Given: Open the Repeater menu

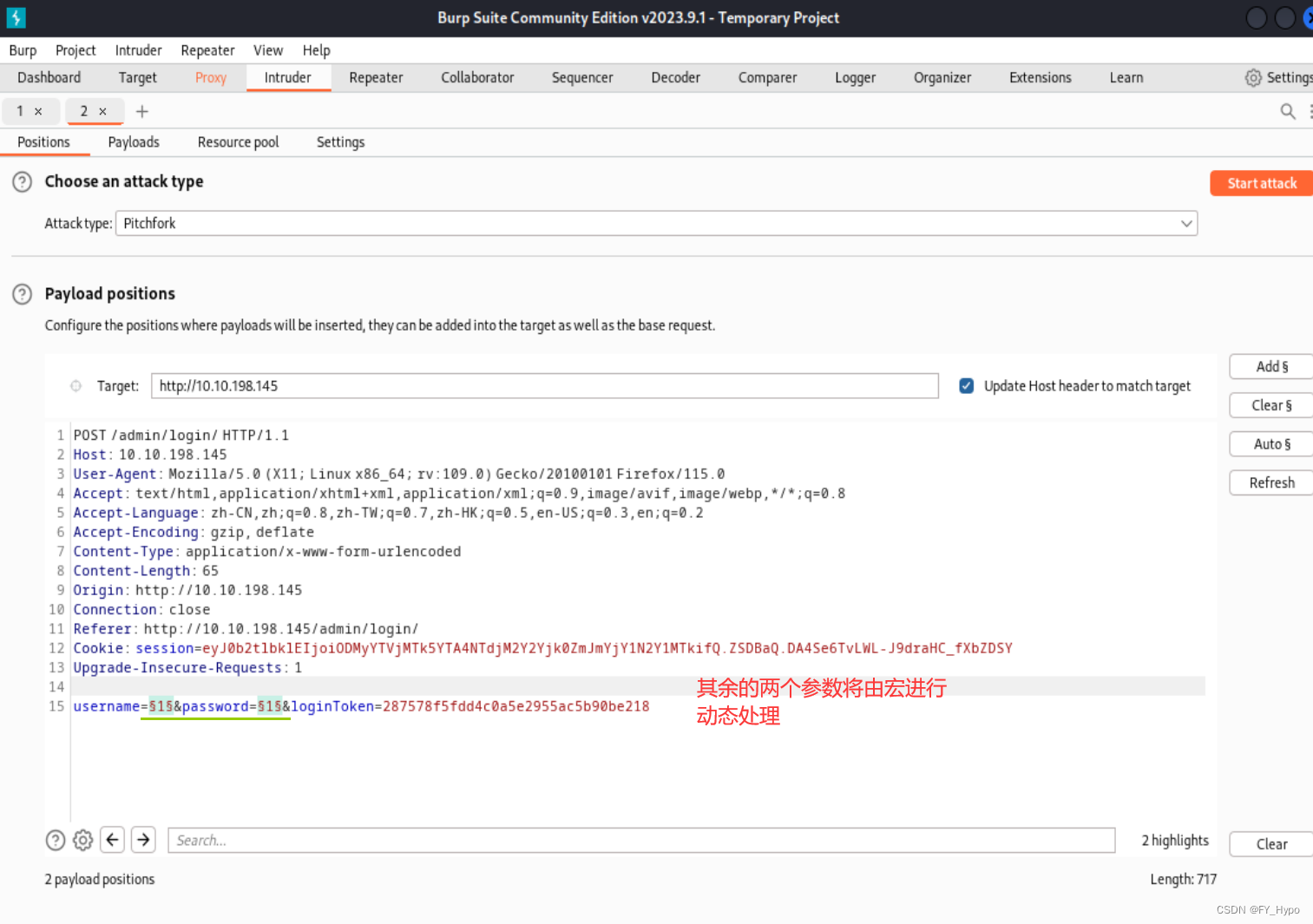Looking at the screenshot, I should pos(207,50).
